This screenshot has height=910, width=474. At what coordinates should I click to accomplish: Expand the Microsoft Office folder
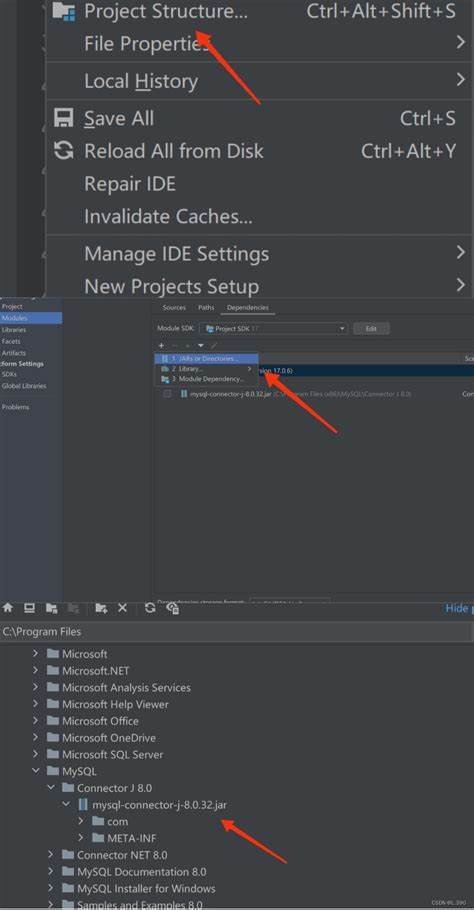tap(36, 721)
